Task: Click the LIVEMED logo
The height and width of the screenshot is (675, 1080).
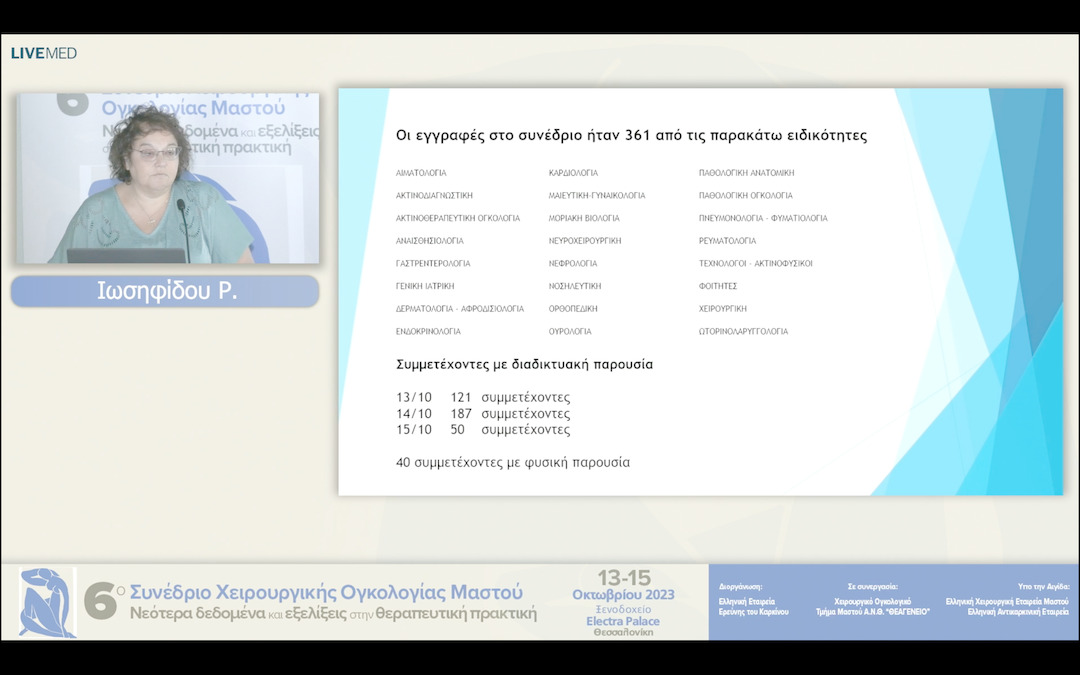Action: [x=43, y=53]
